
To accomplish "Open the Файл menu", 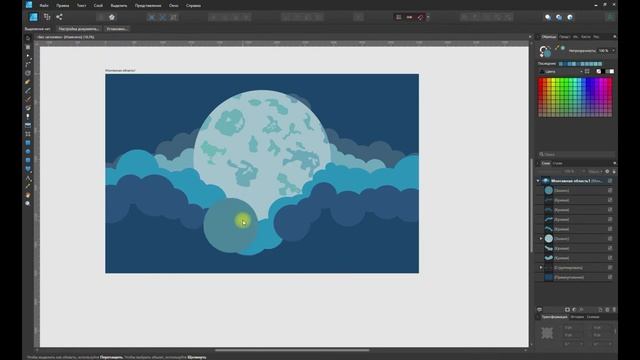I will pos(44,6).
